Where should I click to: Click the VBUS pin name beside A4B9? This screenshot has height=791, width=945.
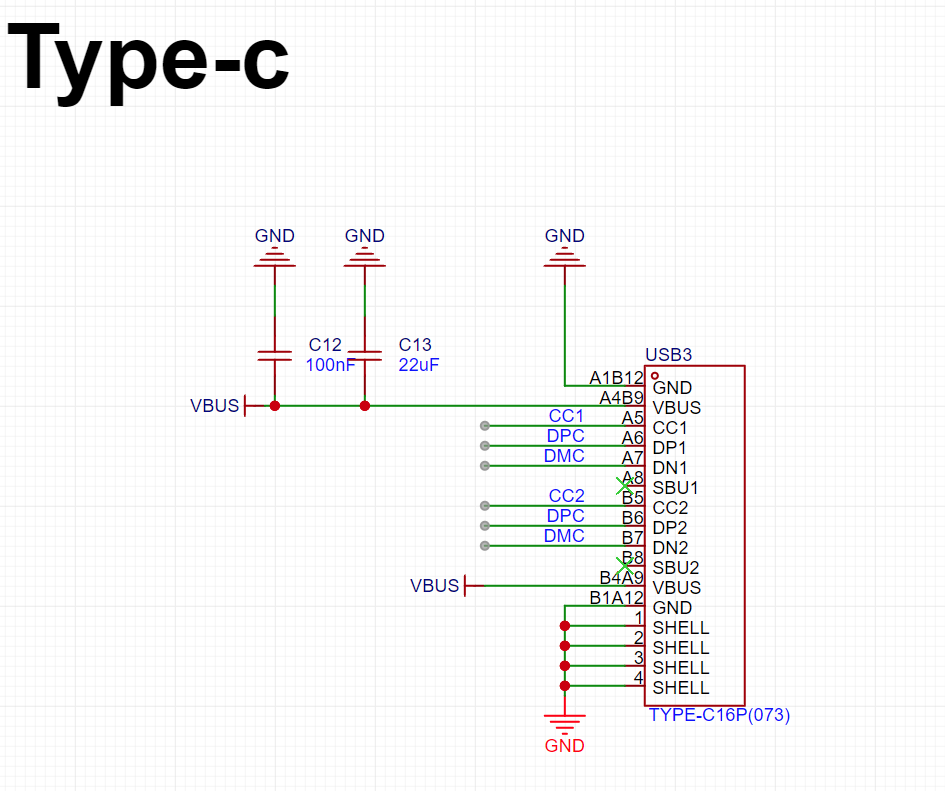[677, 408]
